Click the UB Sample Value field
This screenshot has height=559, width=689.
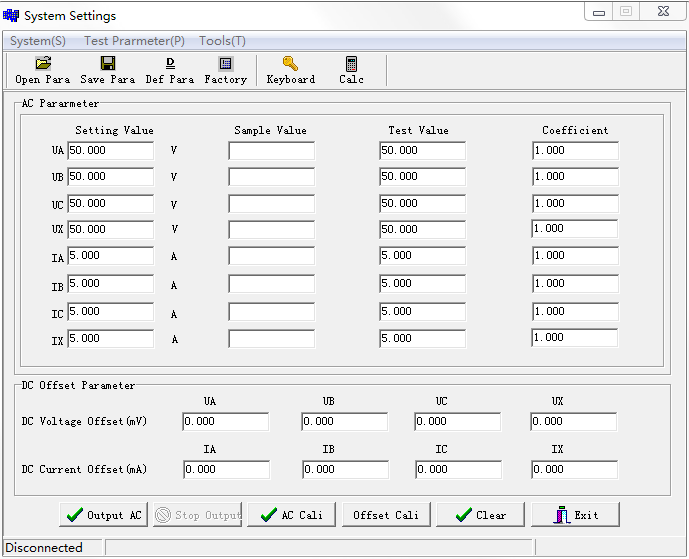[x=272, y=177]
